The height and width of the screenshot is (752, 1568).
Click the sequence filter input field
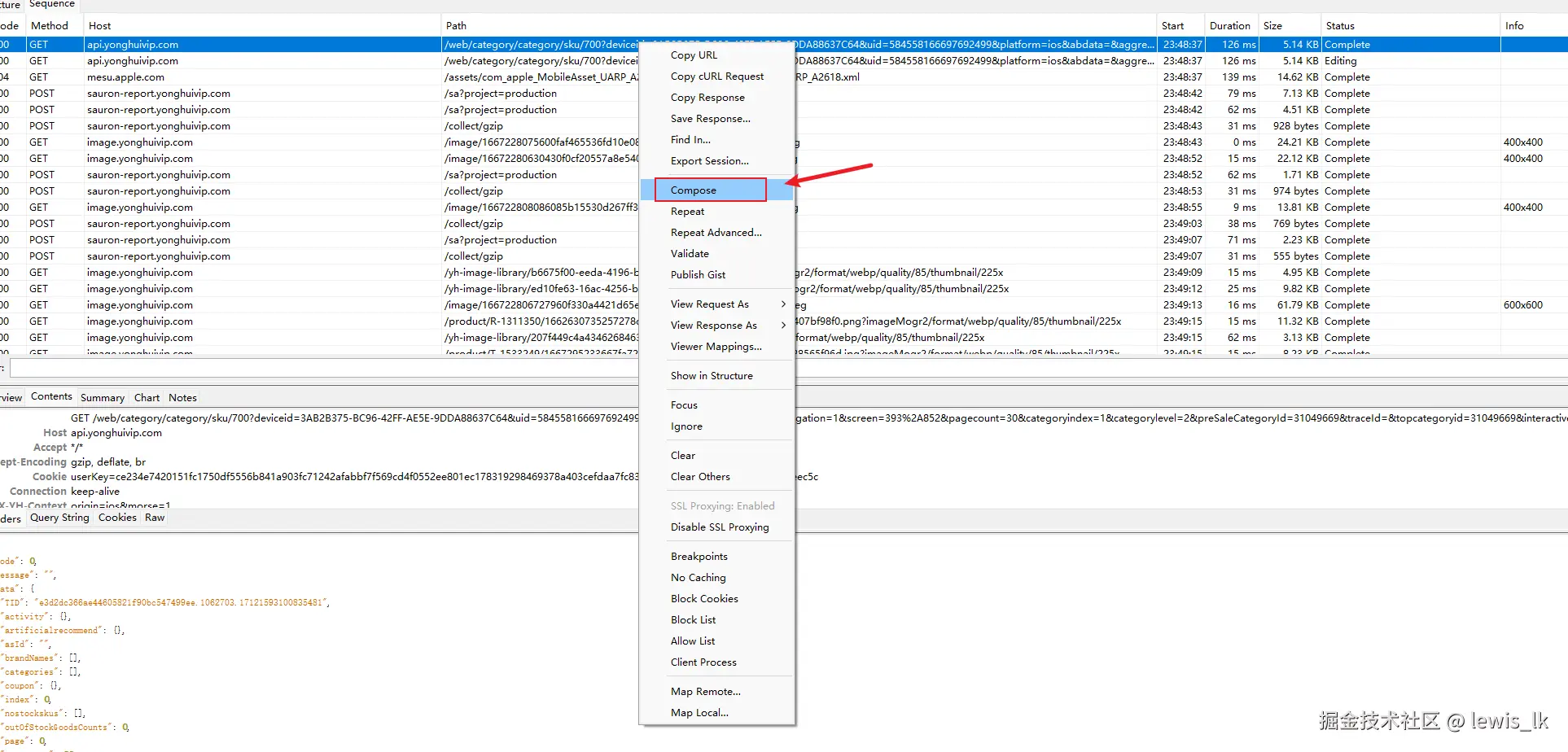click(788, 369)
